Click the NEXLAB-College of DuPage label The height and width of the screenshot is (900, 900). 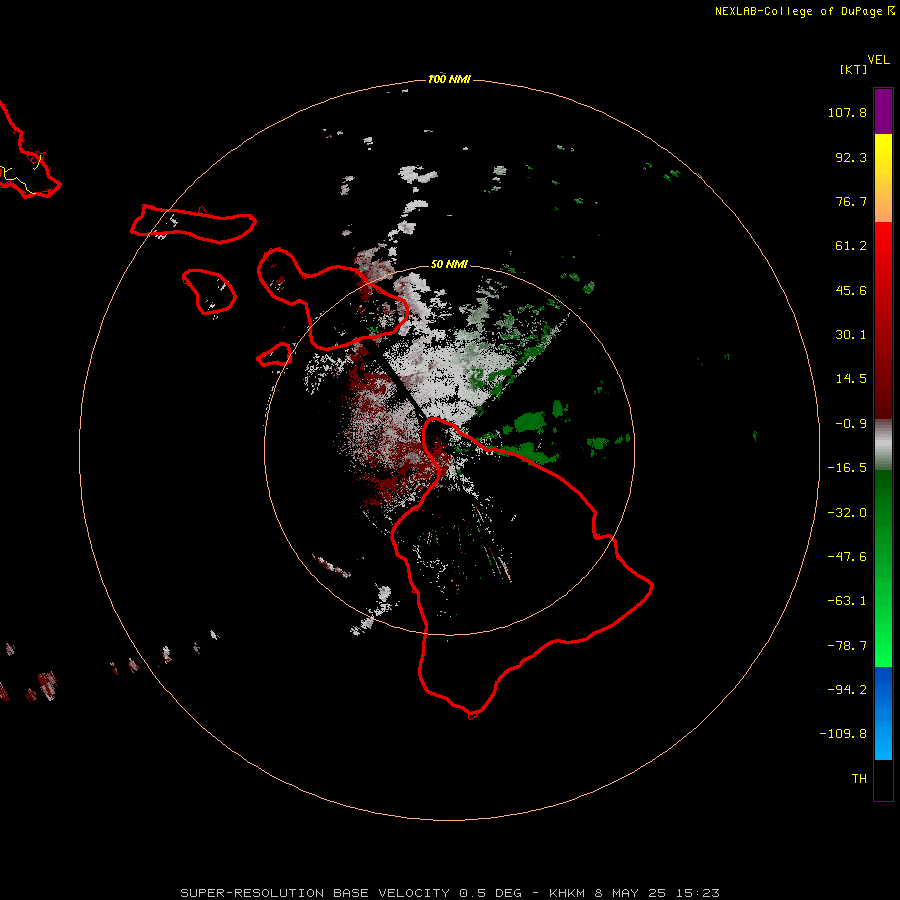(804, 11)
